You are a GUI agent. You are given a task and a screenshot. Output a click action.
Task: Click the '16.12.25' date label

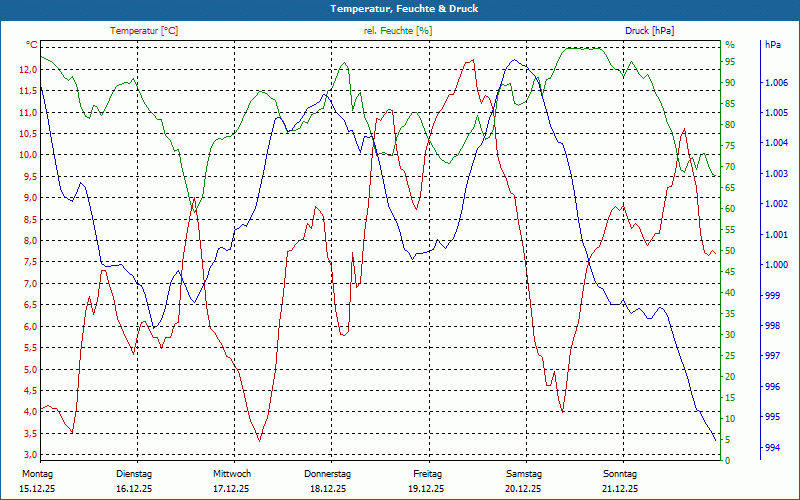(x=134, y=489)
